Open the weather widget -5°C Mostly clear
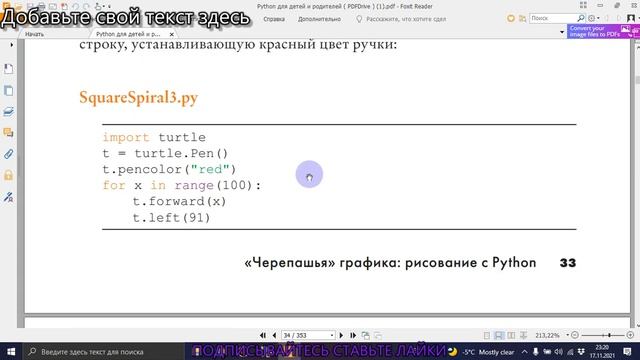640x360 pixels. 481,351
